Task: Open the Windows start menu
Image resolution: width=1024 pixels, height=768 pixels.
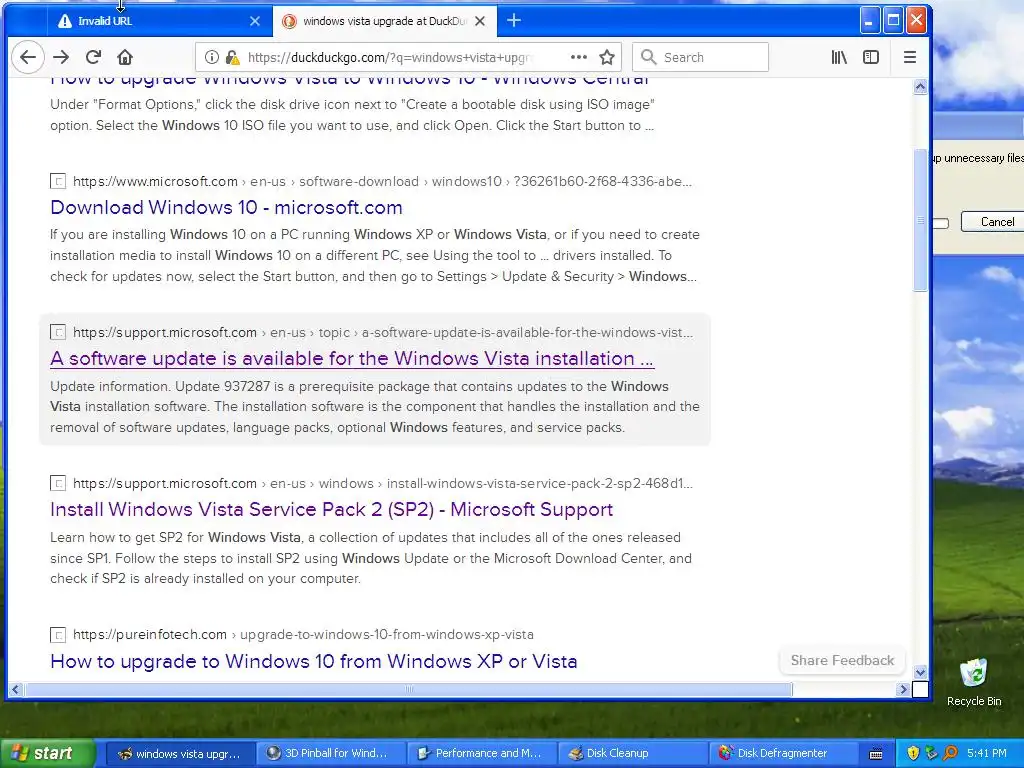Action: coord(46,754)
